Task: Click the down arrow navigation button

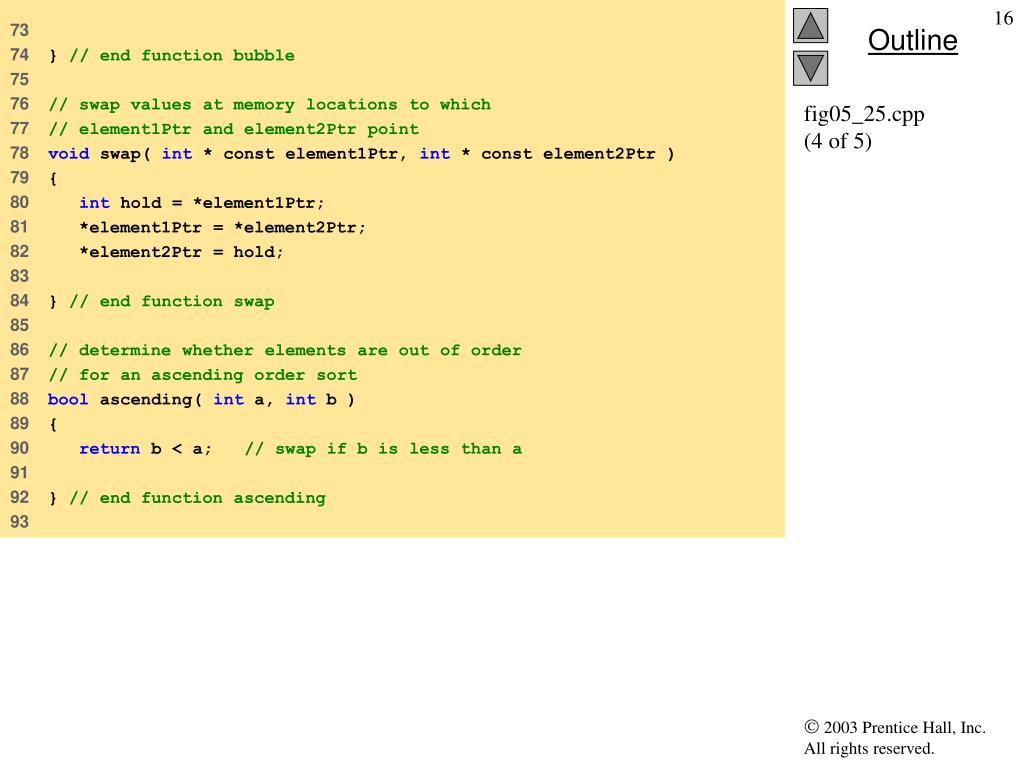Action: [x=810, y=68]
